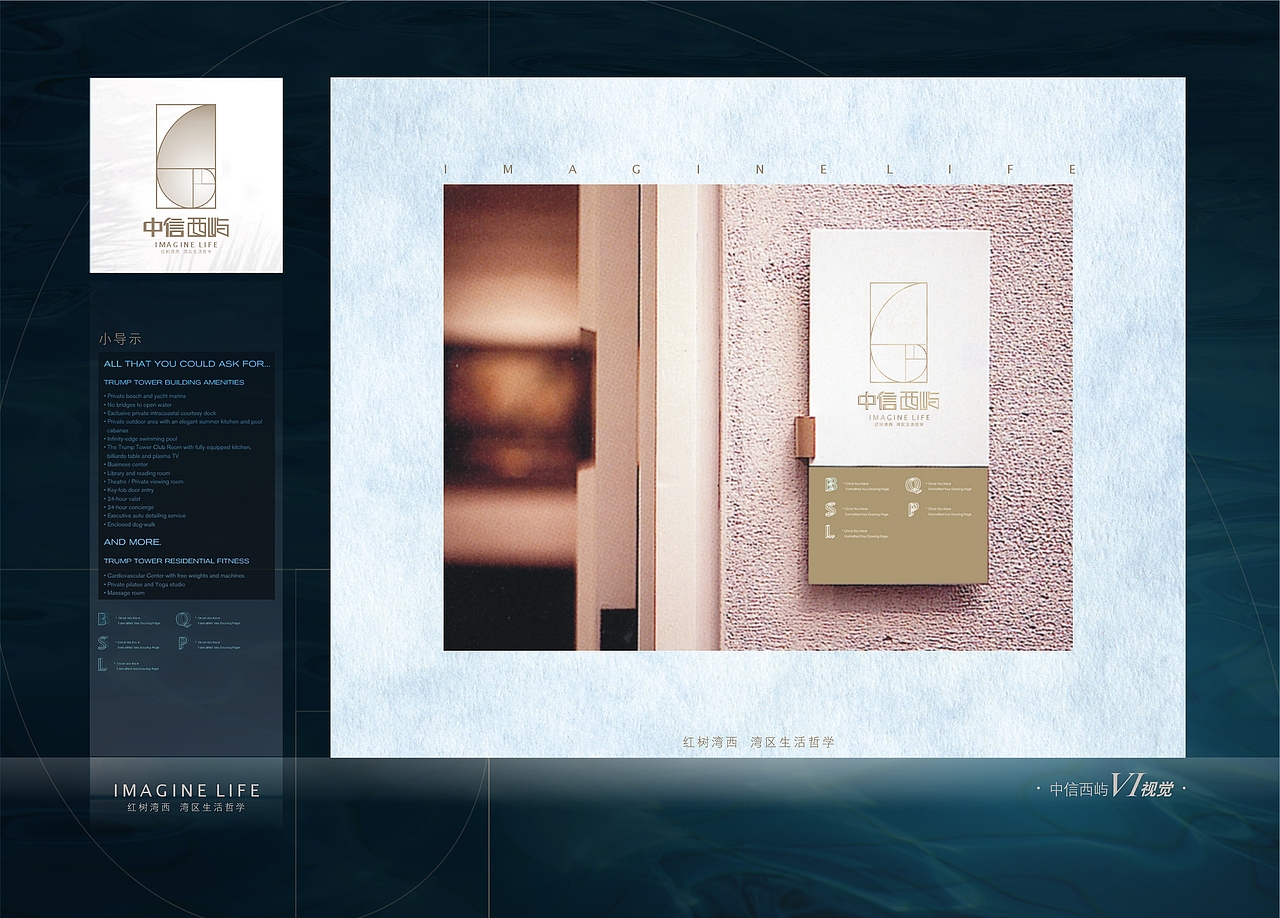Click the golden spiral logo on the wall sign
The height and width of the screenshot is (918, 1280).
(899, 333)
